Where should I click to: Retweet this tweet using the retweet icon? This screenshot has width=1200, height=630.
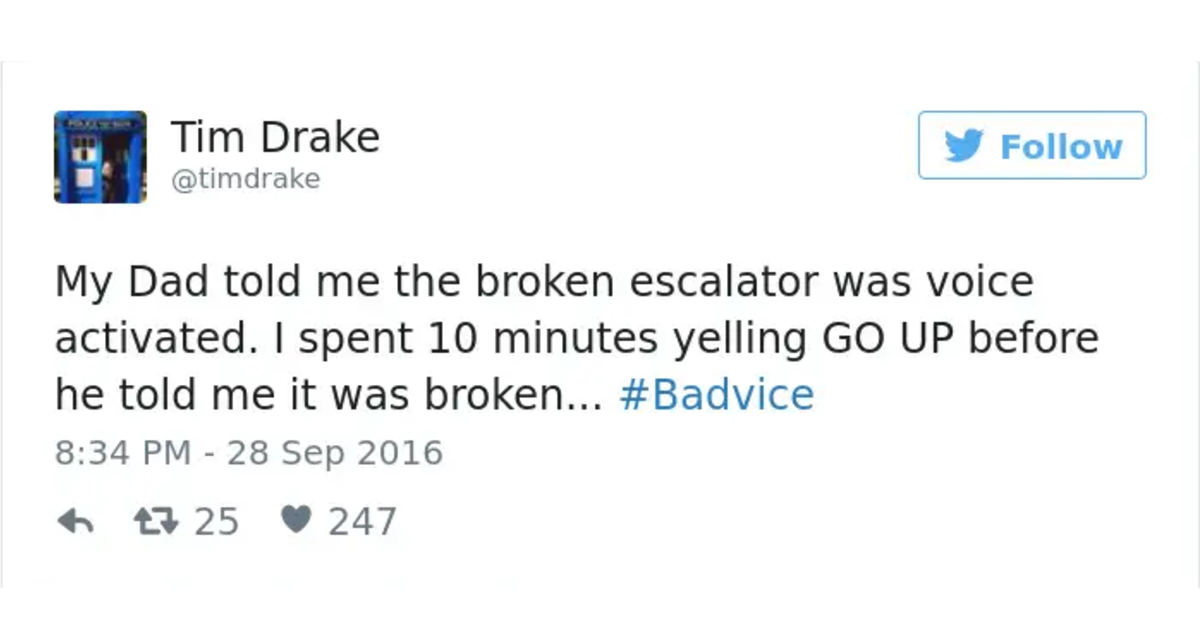[157, 519]
